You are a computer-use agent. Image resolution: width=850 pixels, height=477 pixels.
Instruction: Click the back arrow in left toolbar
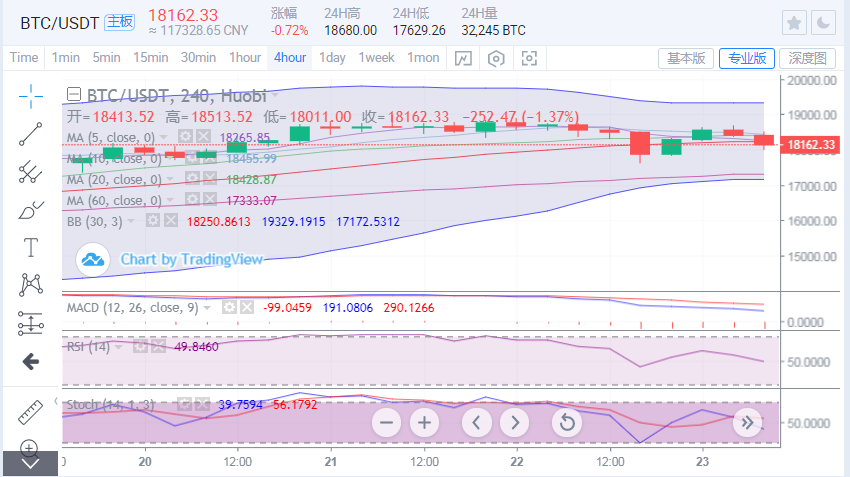(31, 362)
